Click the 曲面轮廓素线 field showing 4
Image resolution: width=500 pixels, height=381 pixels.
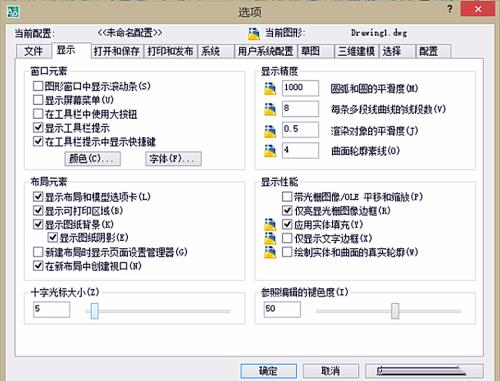(x=300, y=150)
